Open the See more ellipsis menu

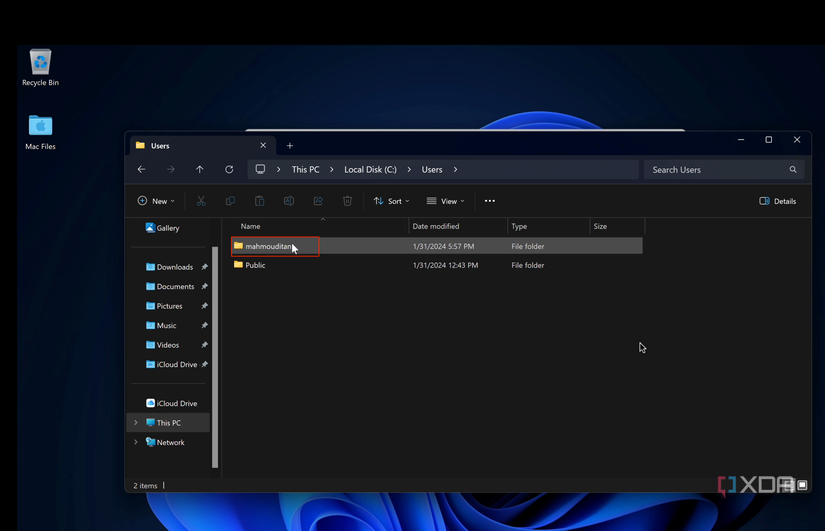coord(490,201)
